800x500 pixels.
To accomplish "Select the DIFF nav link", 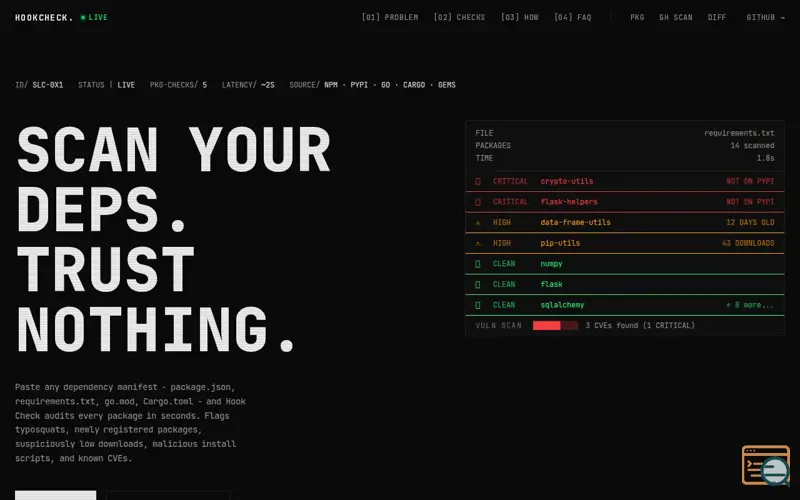I will pos(717,17).
